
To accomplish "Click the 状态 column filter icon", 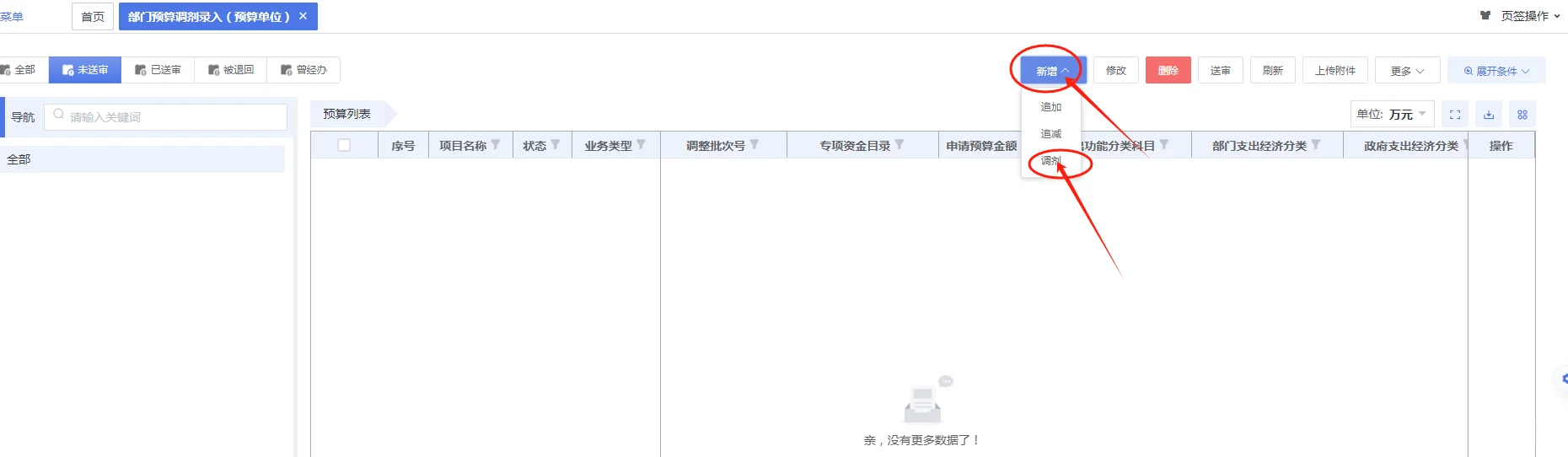I will tap(556, 145).
